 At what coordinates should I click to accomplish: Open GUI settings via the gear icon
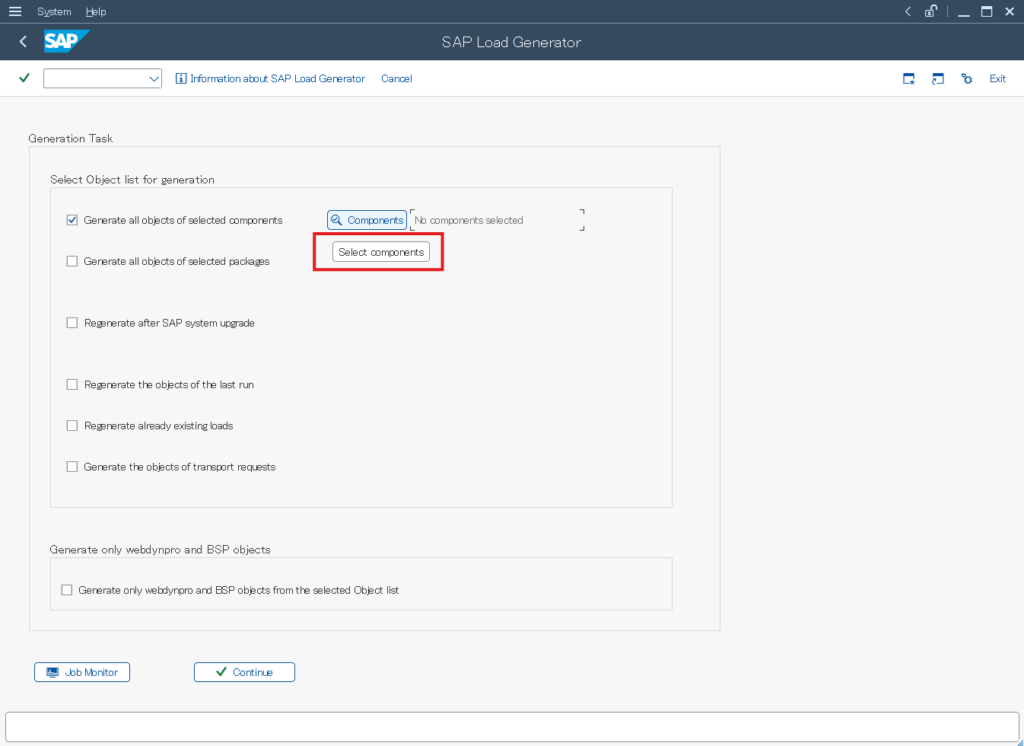966,78
